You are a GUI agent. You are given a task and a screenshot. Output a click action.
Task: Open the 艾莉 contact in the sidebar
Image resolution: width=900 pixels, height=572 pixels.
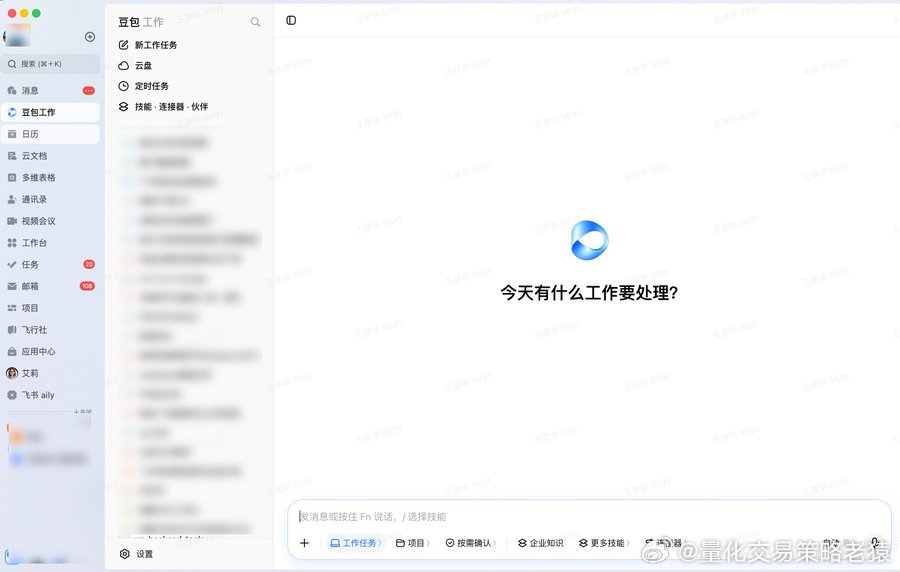click(51, 373)
